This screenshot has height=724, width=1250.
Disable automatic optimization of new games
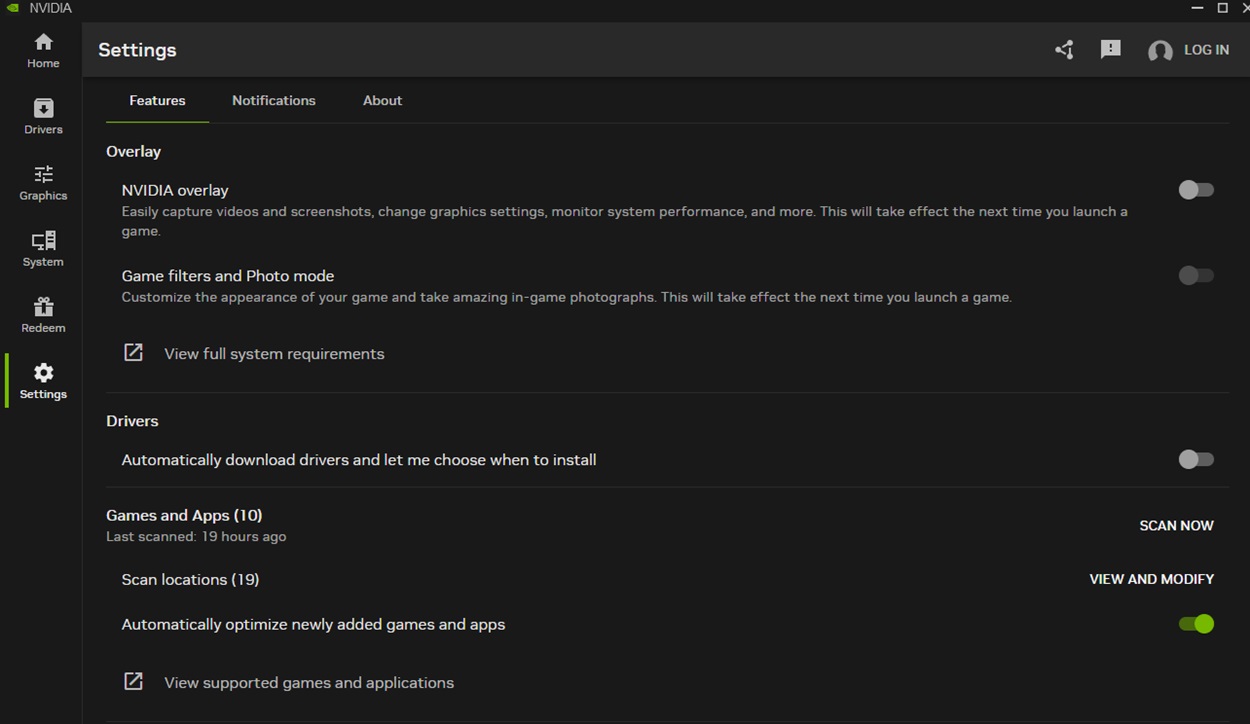tap(1195, 624)
